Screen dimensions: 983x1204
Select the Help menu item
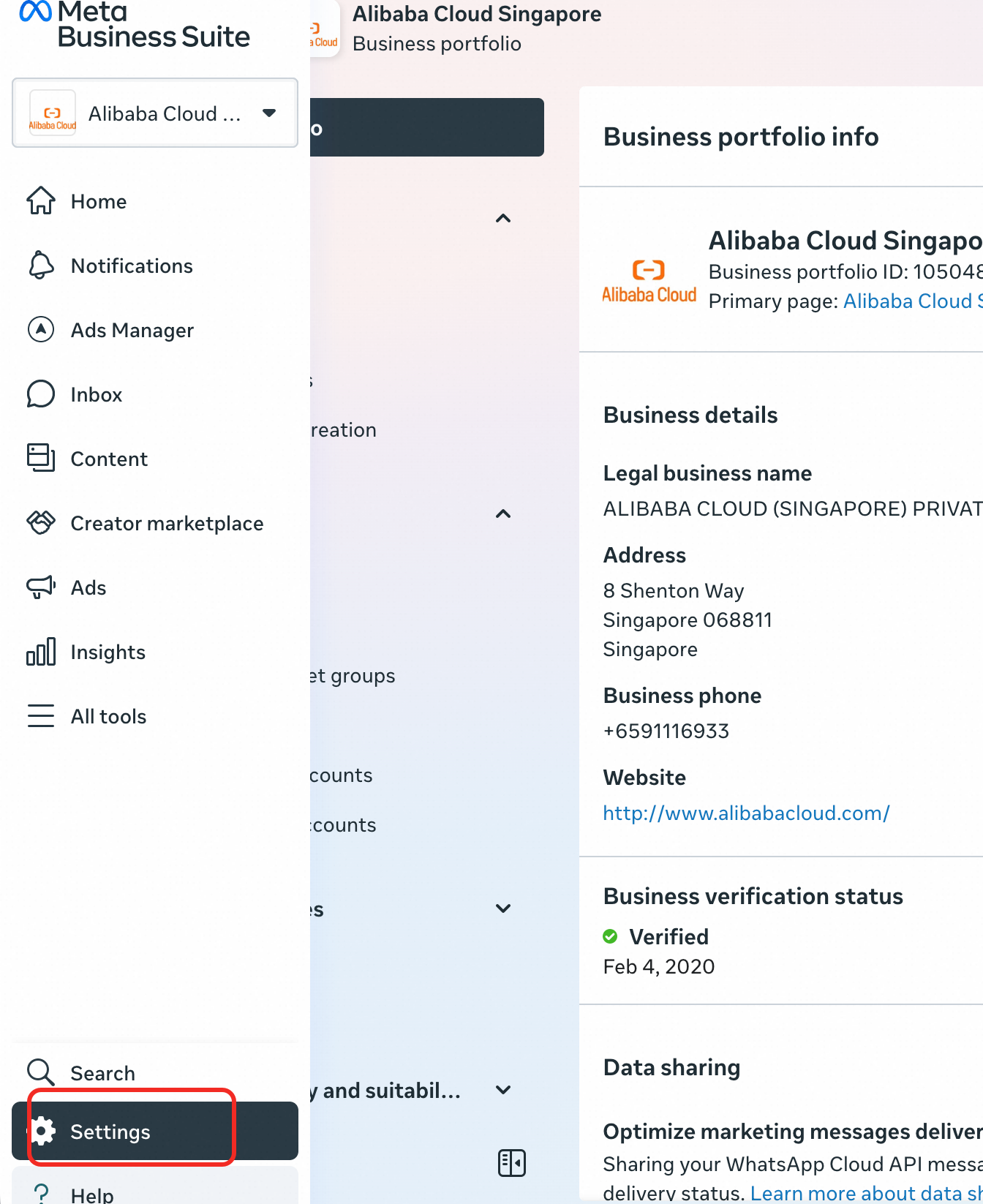coord(92,1194)
